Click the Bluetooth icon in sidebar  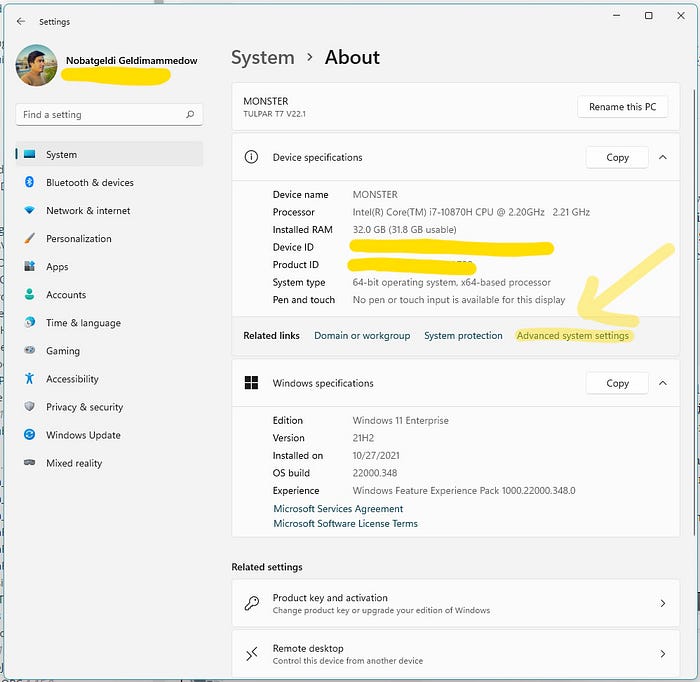29,182
